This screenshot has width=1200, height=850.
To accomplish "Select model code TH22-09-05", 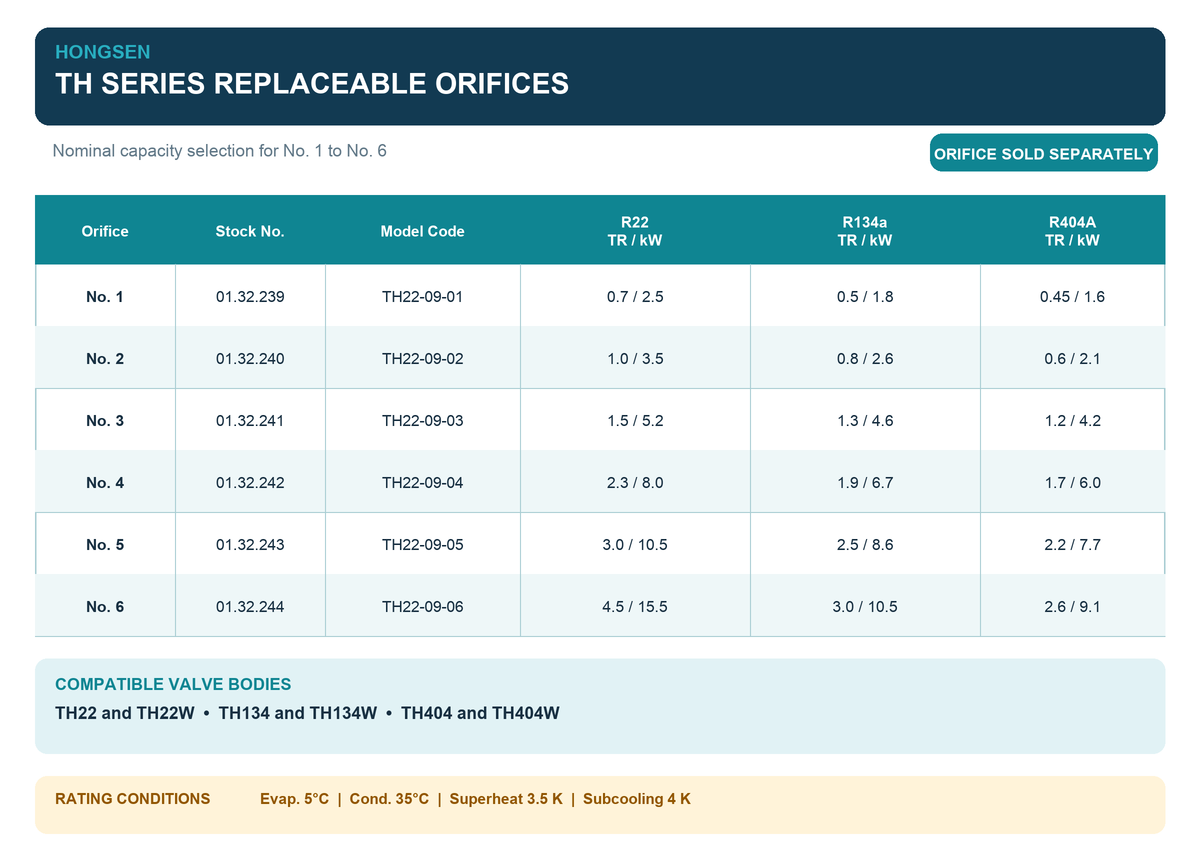I will point(422,545).
